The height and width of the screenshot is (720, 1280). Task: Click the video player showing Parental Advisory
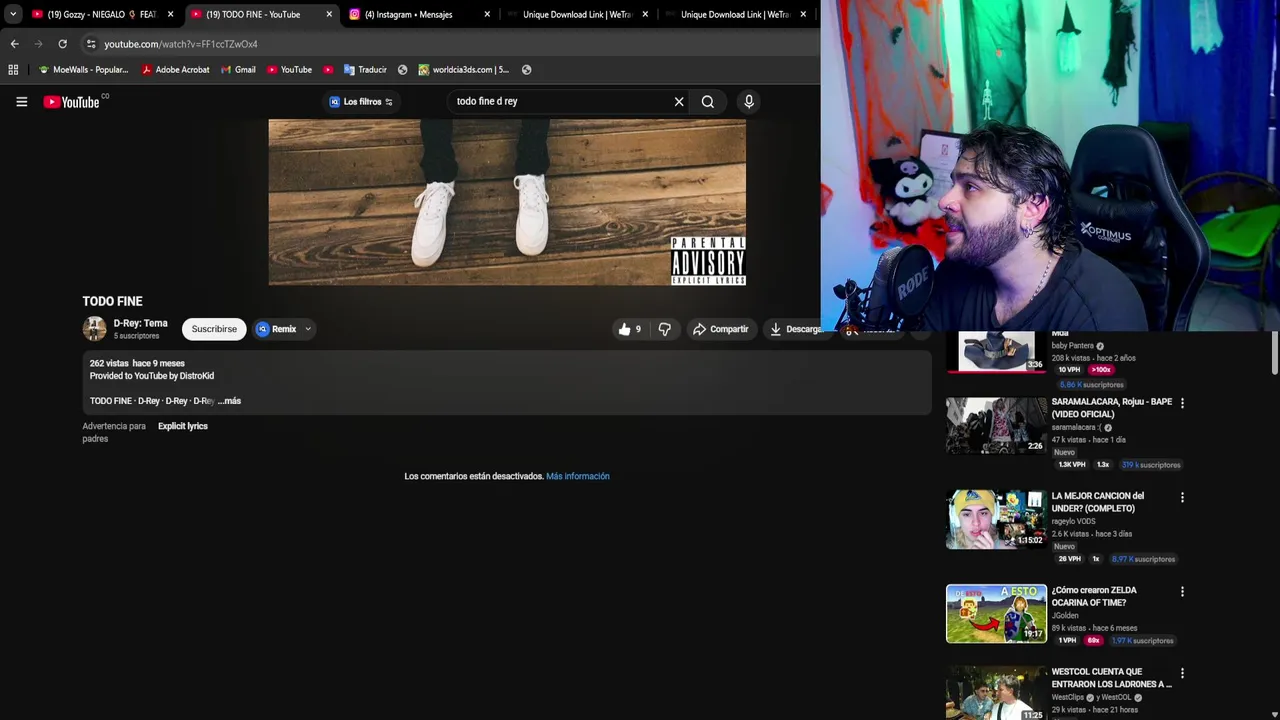pyautogui.click(x=507, y=203)
